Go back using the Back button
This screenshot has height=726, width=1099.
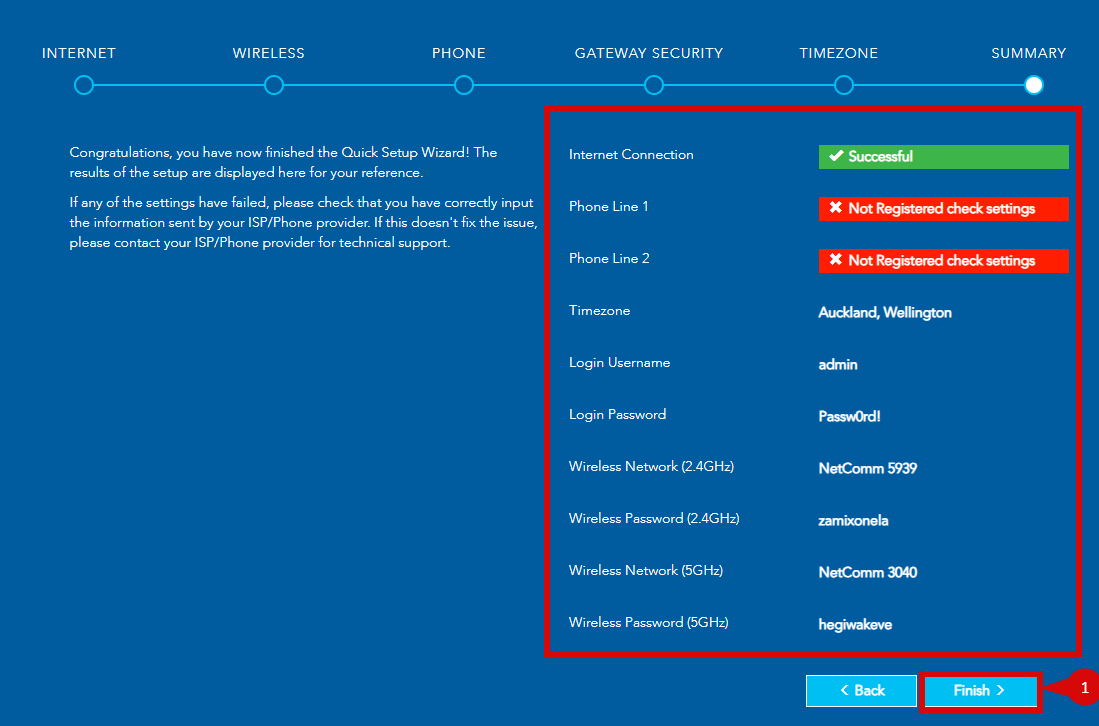[861, 691]
